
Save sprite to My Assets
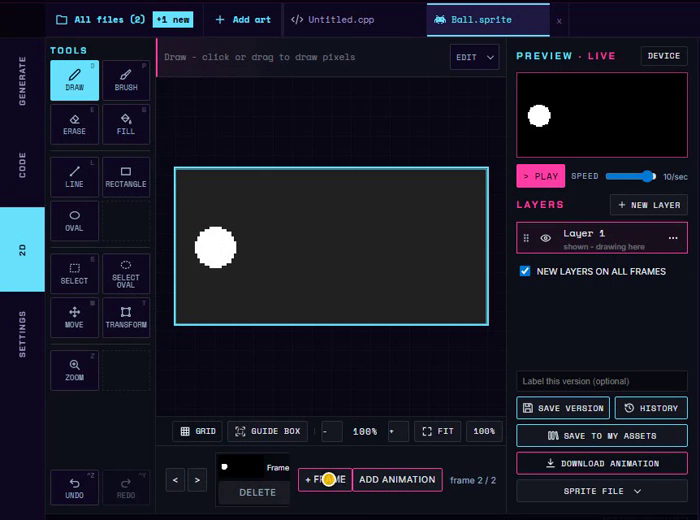602,436
